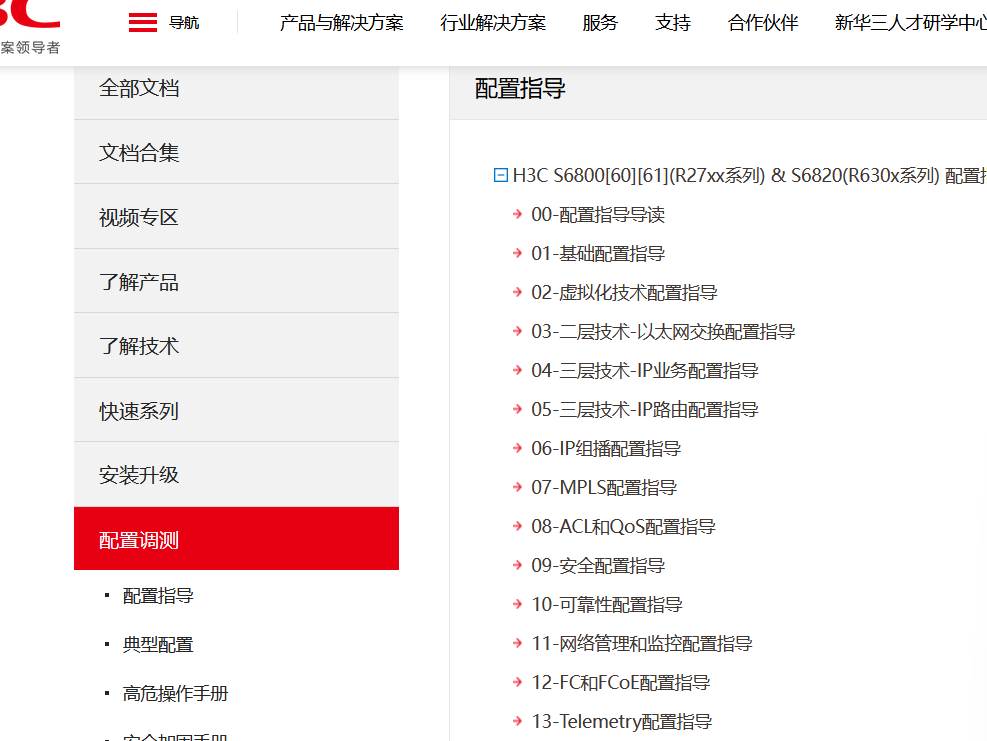Click the red arrow beside 01-基础配置指导

click(517, 254)
